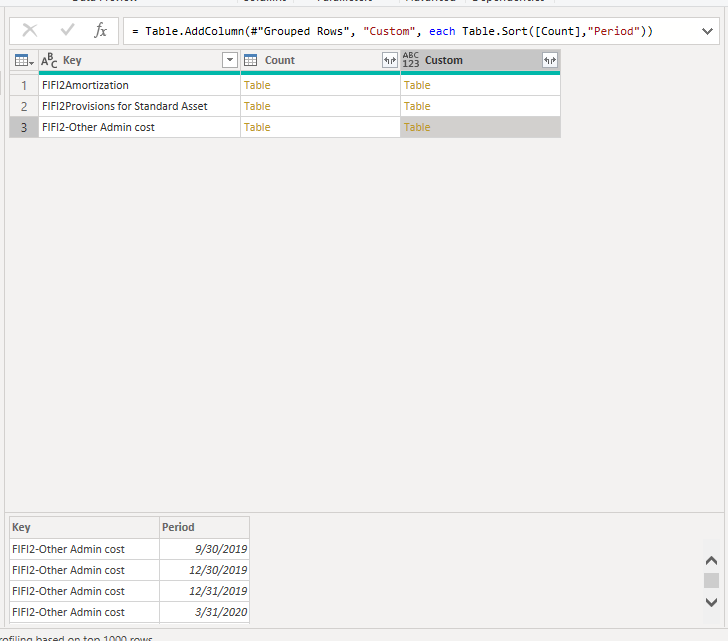Screen dimensions: 728x641
Task: Click preview 'Period' header cell
Action: tap(204, 527)
